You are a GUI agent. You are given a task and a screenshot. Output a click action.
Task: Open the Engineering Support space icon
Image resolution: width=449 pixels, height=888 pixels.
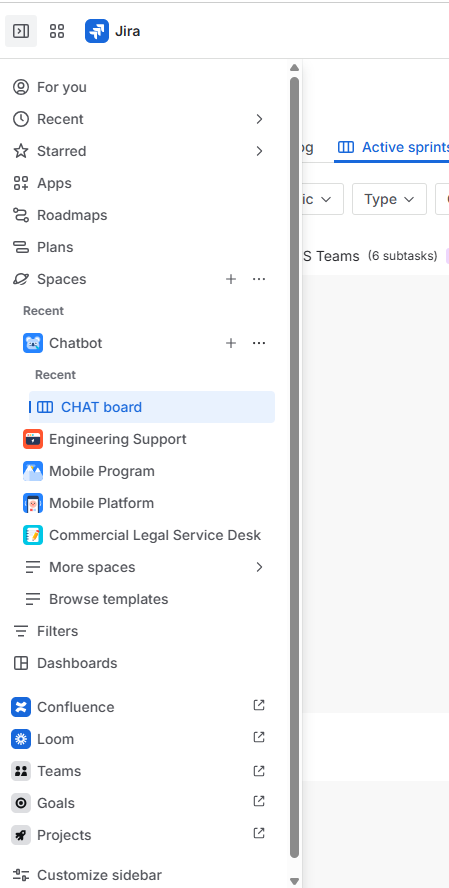(33, 439)
